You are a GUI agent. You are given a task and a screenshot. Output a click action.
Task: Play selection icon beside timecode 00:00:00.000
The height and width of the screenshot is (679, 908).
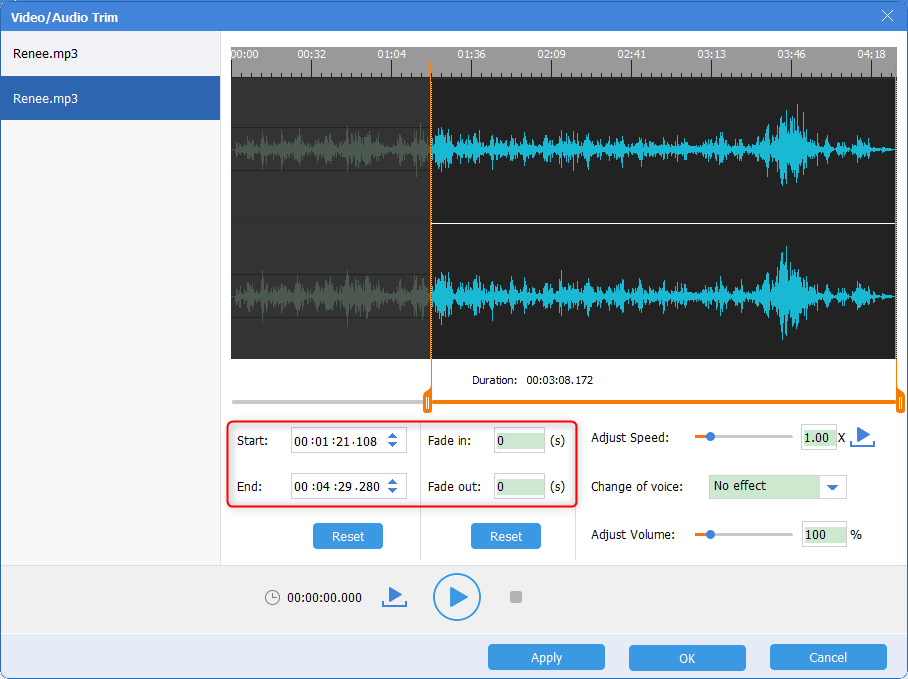pyautogui.click(x=394, y=597)
